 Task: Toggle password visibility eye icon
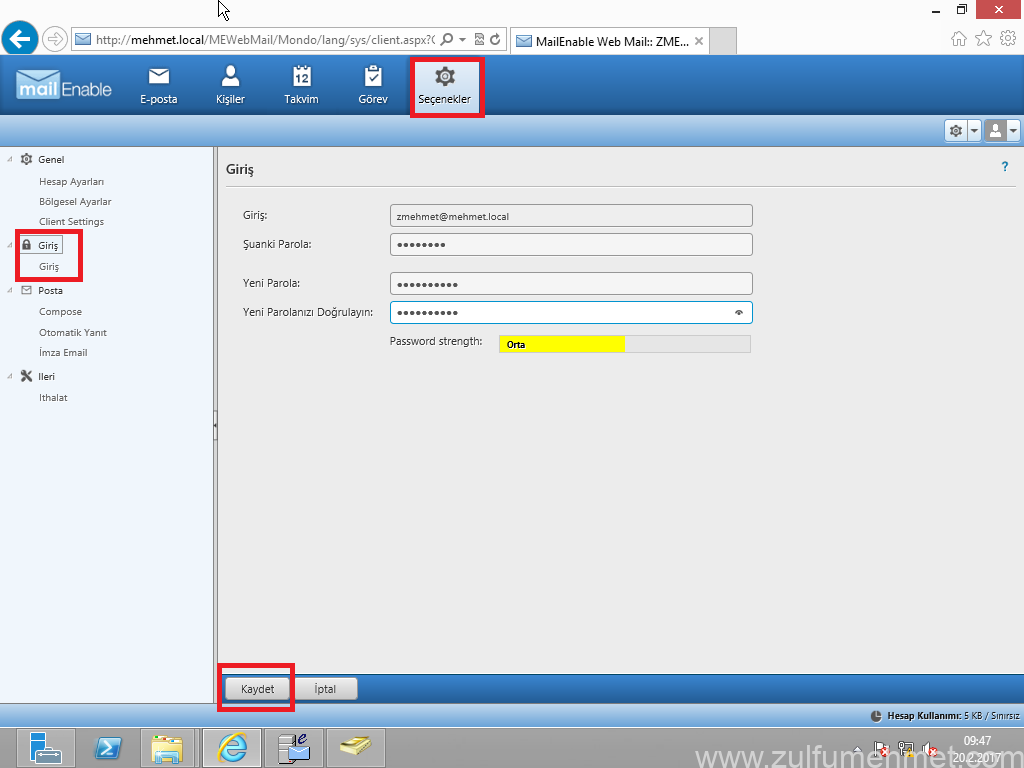coord(739,313)
